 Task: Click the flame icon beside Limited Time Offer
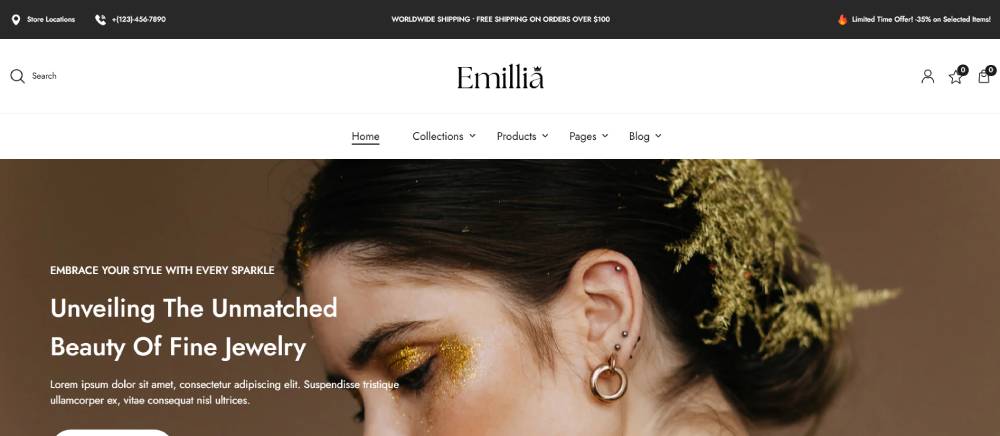click(842, 20)
